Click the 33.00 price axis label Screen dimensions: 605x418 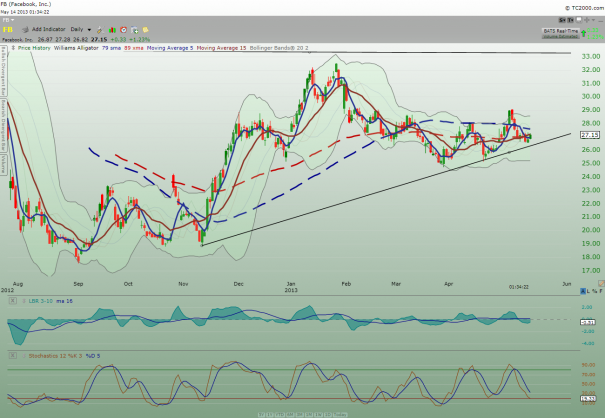(x=591, y=56)
